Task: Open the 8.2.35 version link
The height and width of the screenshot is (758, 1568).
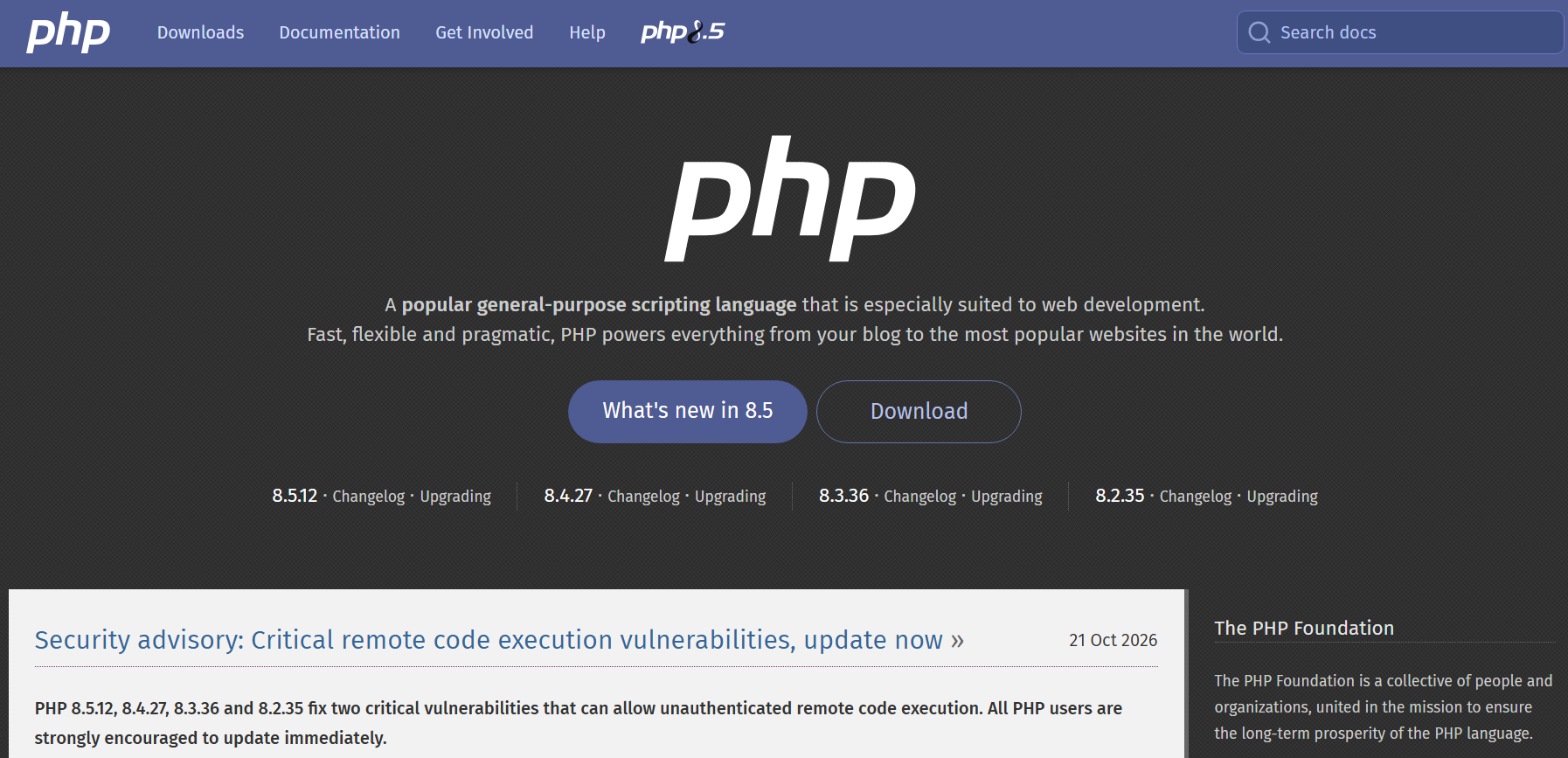Action: [x=1120, y=496]
